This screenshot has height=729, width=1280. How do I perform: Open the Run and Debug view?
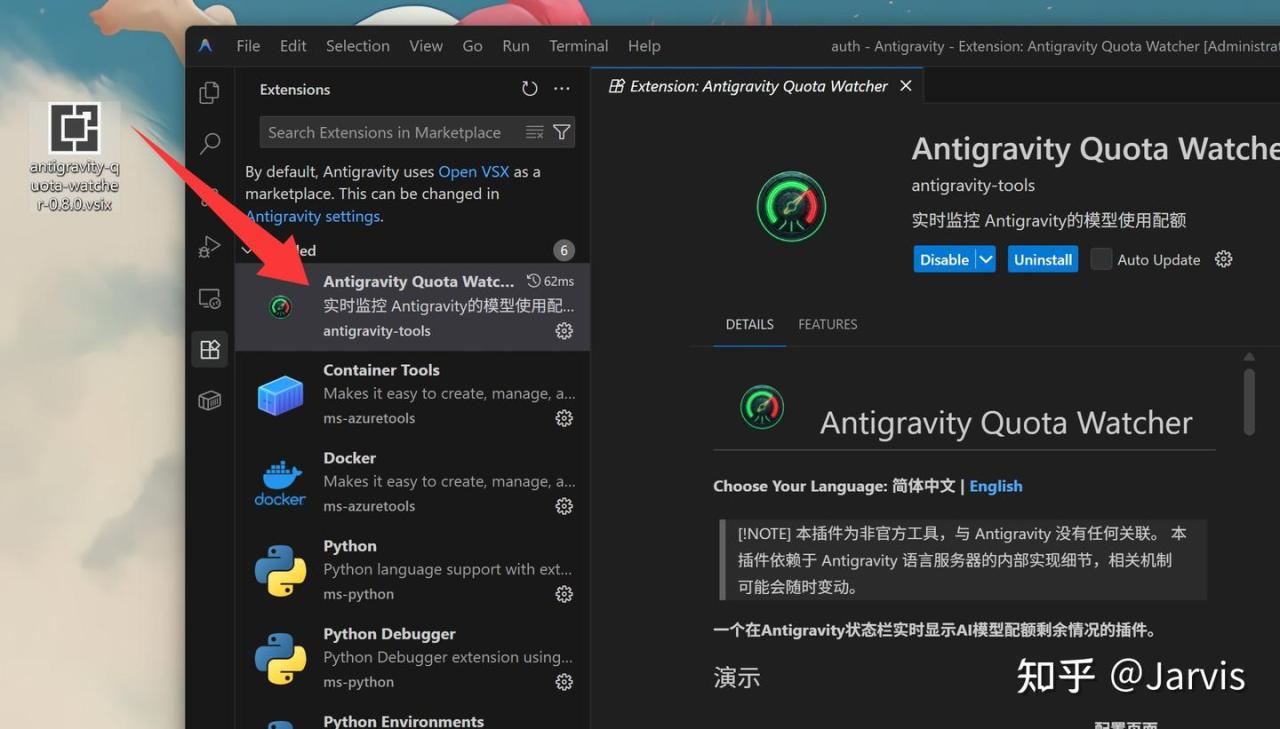(x=209, y=246)
